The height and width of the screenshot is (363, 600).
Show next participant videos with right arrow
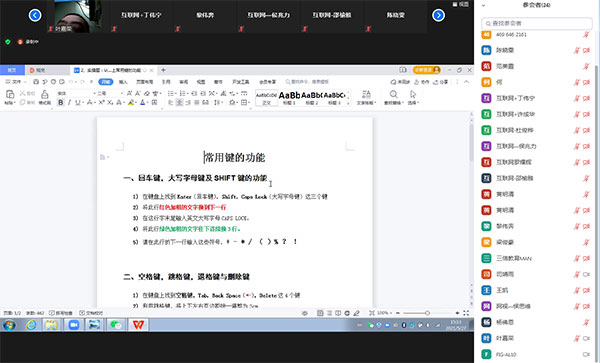coord(439,15)
